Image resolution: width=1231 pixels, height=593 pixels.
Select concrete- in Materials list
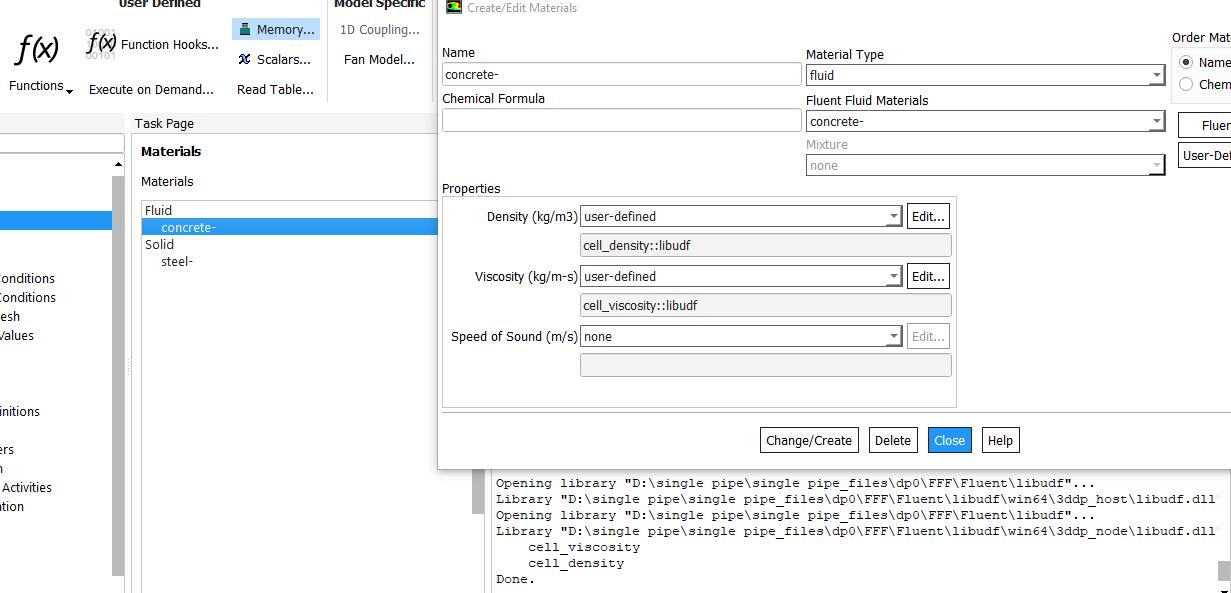(290, 227)
